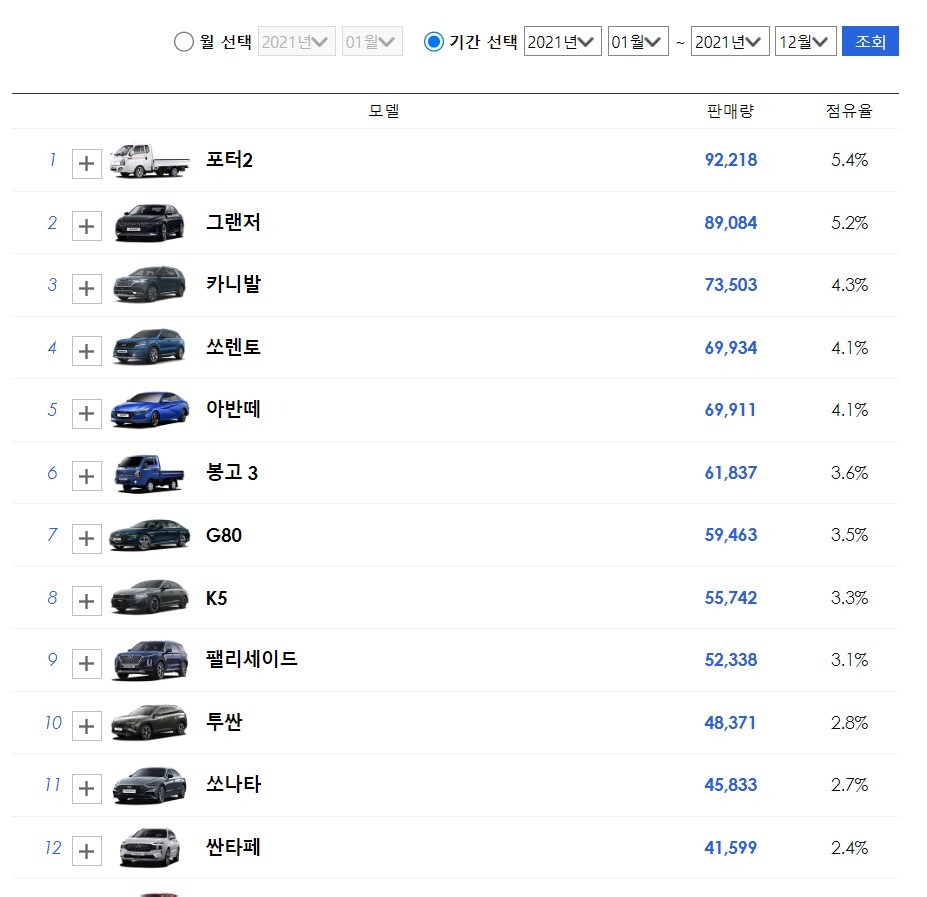This screenshot has height=897, width=927.
Task: Click the blue 조회 search button
Action: pyautogui.click(x=870, y=41)
